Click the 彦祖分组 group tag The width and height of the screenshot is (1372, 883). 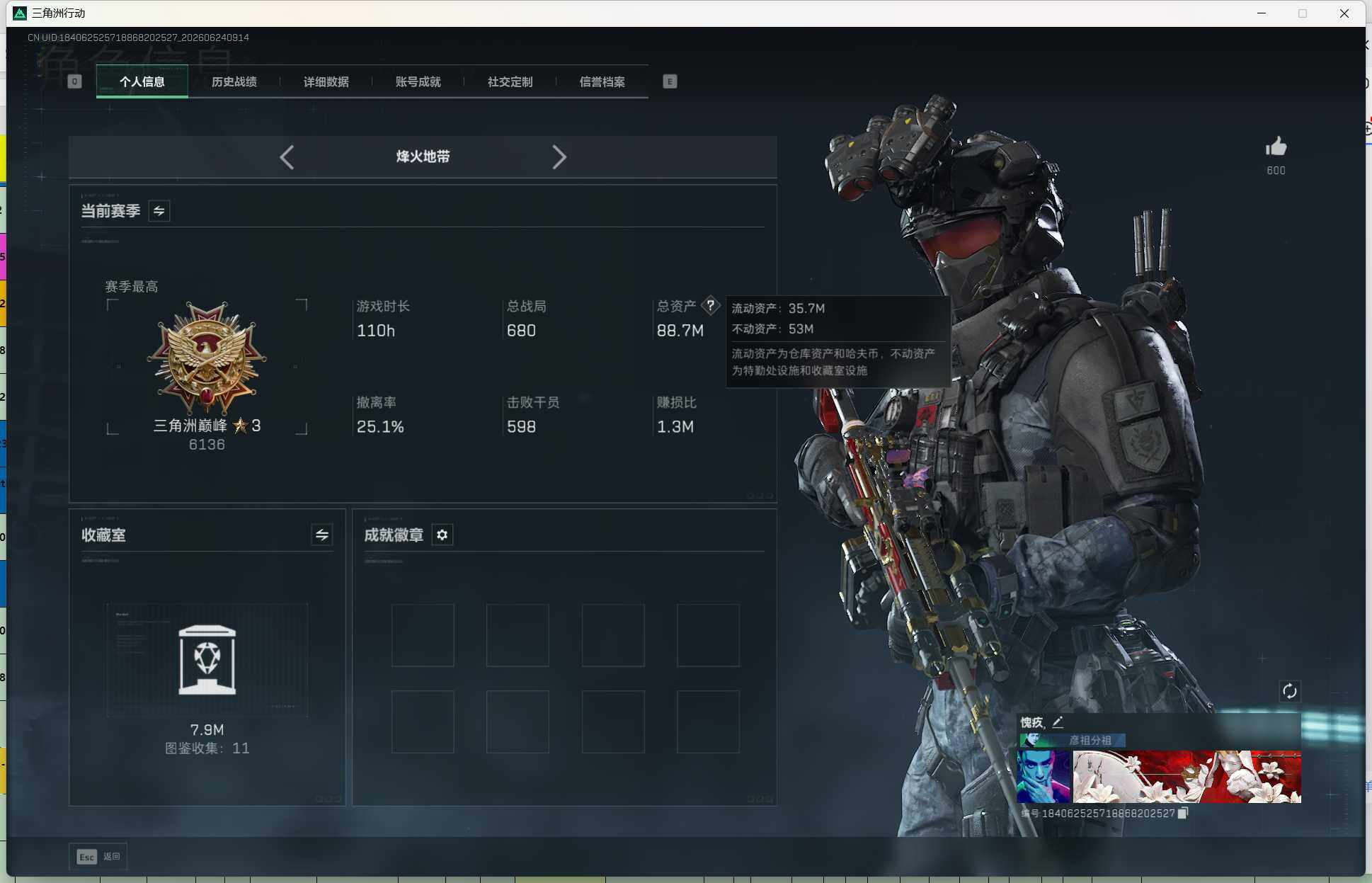(1072, 740)
